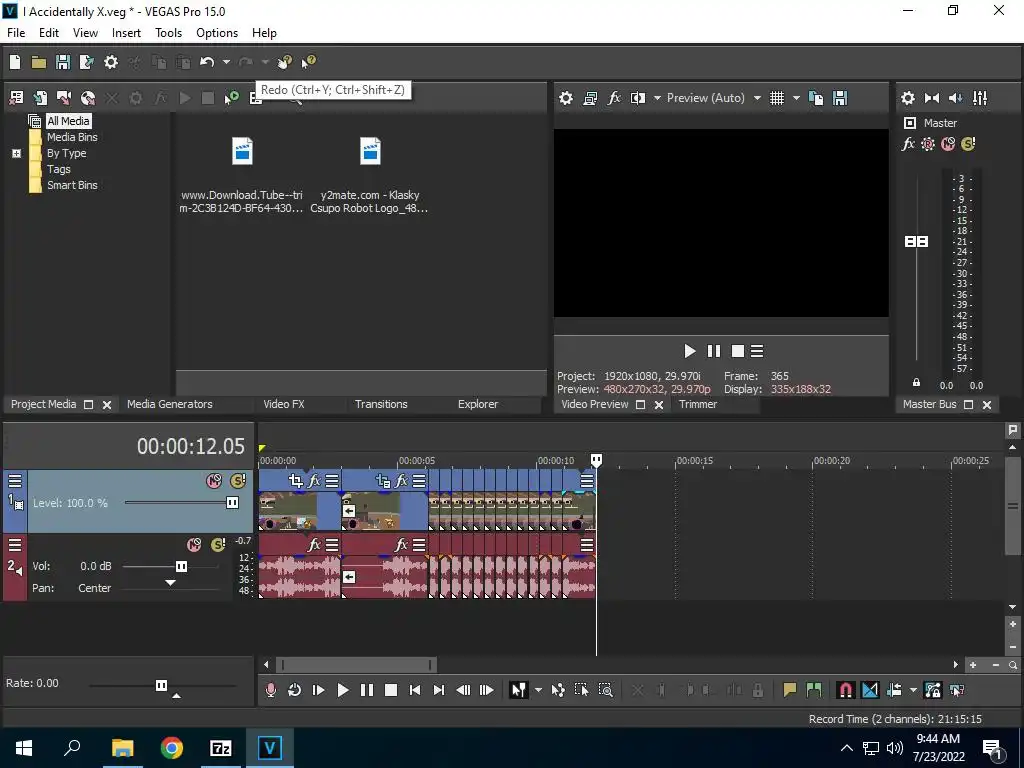Mute the Master bus
Screen dimensions: 1024x768
tap(948, 144)
